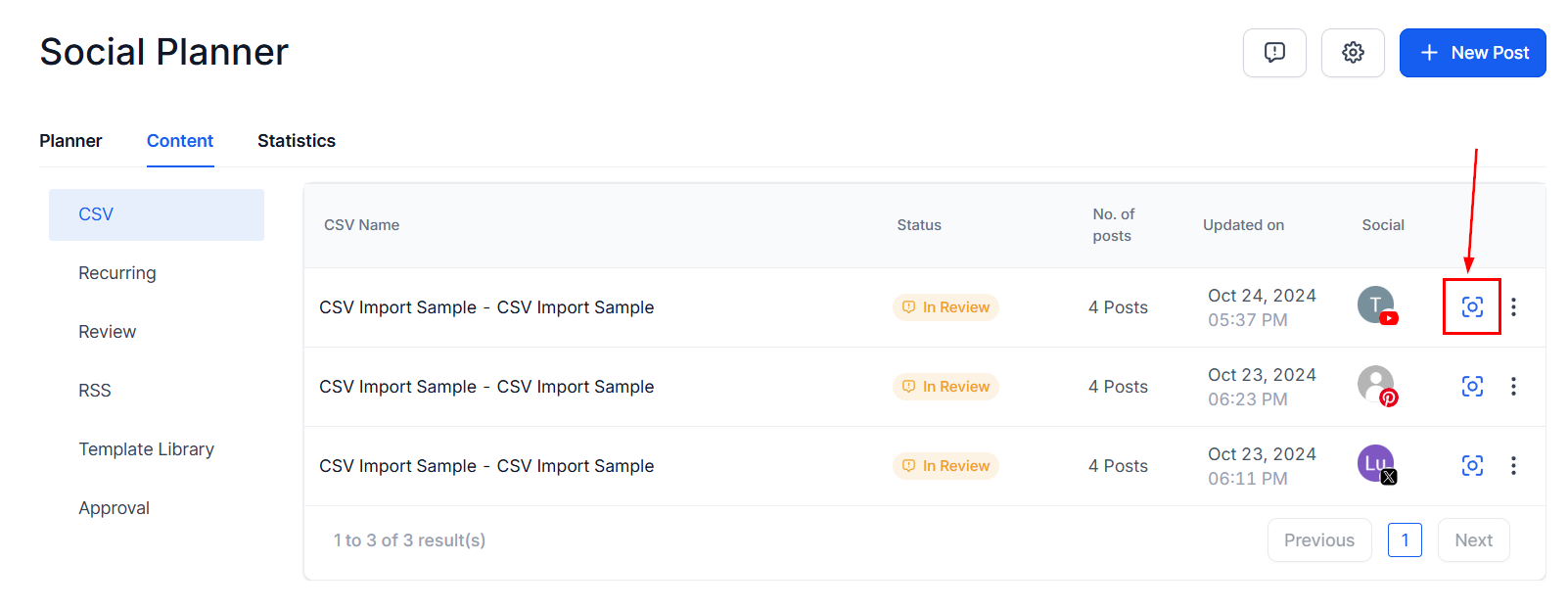The image size is (1568, 609).
Task: Create a New Post
Action: (x=1472, y=53)
